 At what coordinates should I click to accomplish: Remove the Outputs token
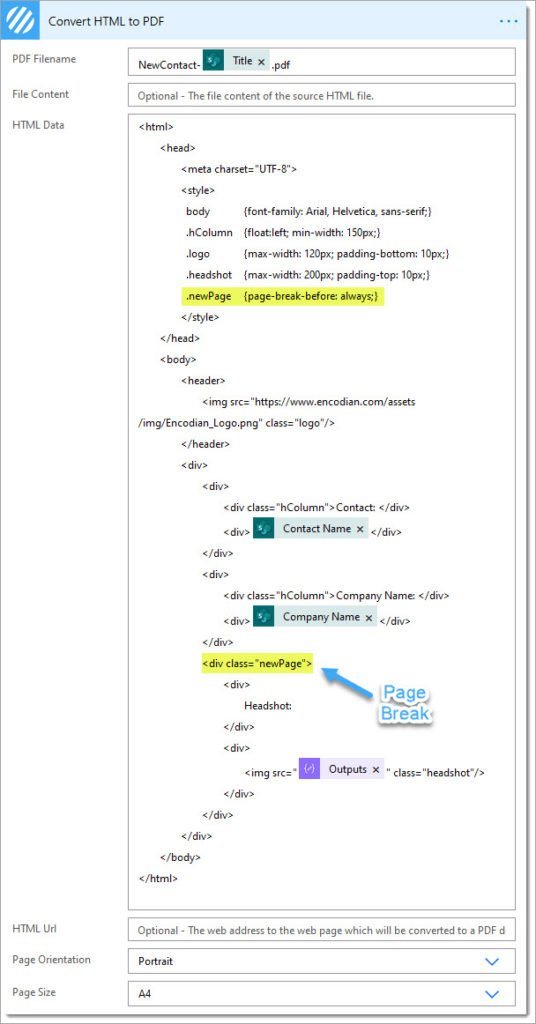pos(375,769)
